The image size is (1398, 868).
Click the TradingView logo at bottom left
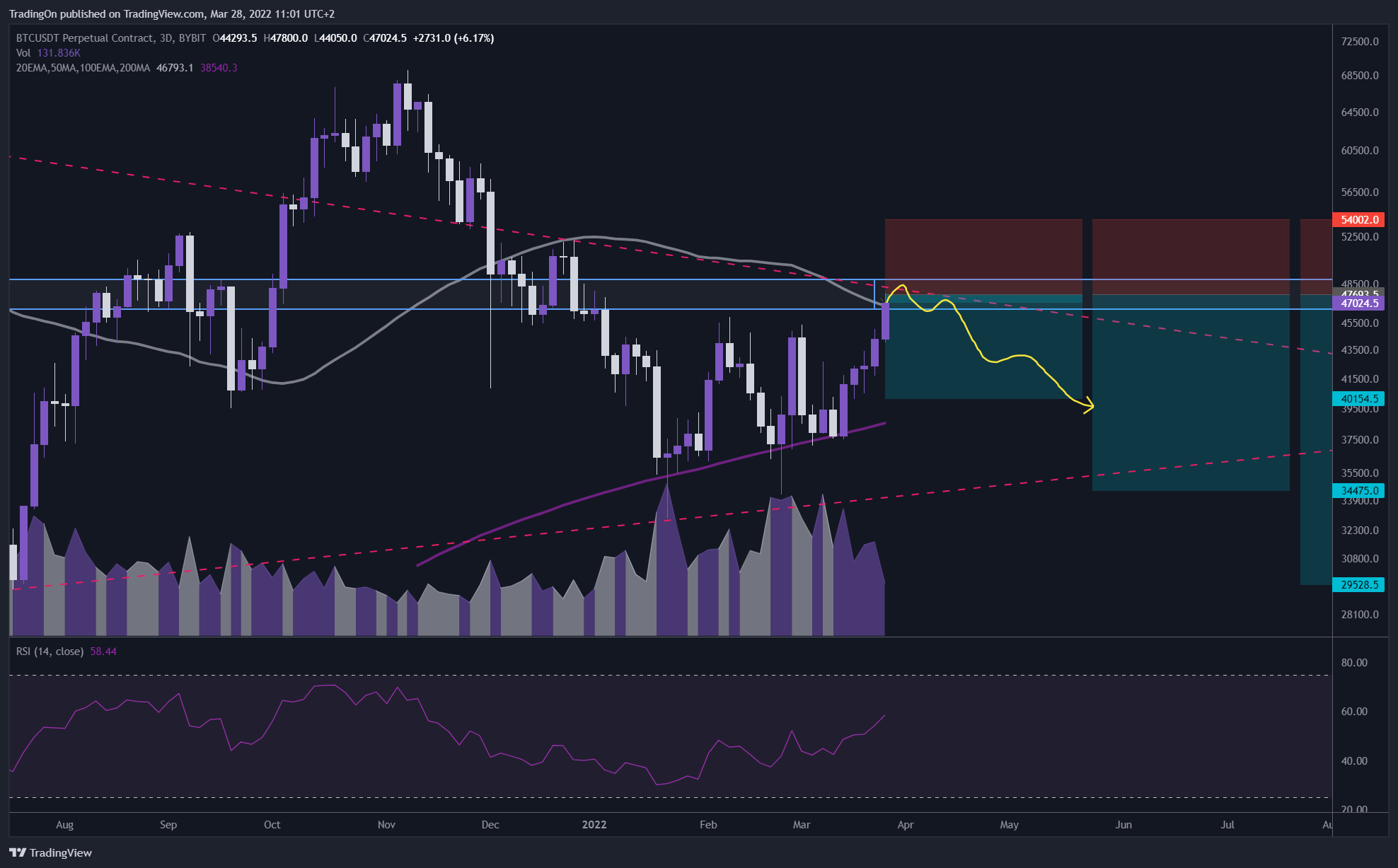point(50,852)
